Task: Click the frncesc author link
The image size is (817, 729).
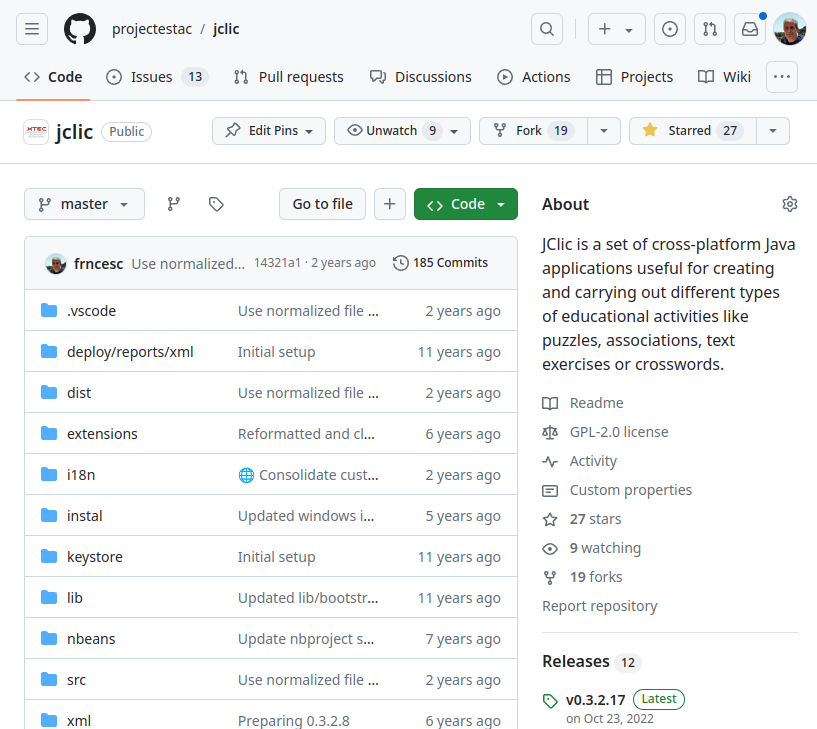Action: click(x=98, y=264)
